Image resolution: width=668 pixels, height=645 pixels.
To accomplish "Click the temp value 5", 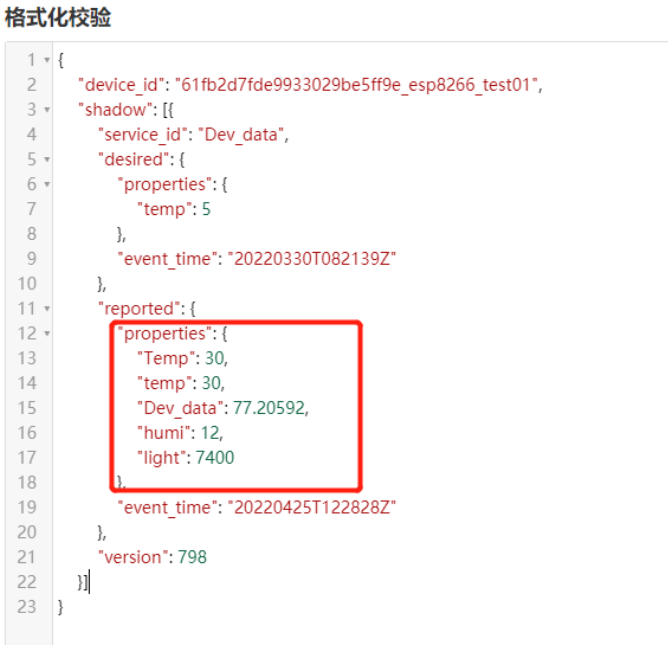I will 206,209.
